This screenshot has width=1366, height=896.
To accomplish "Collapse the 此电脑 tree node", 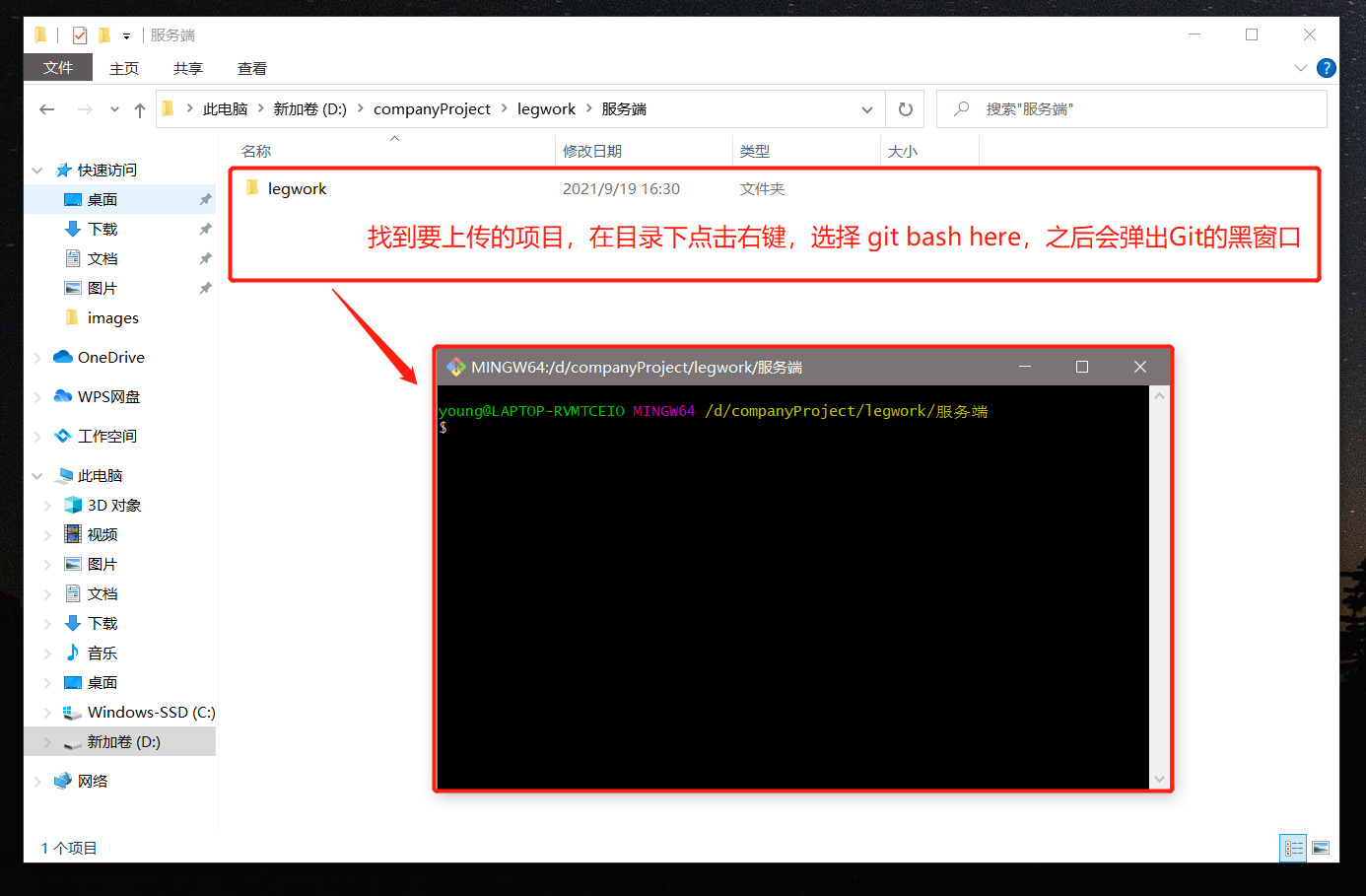I will click(x=37, y=476).
